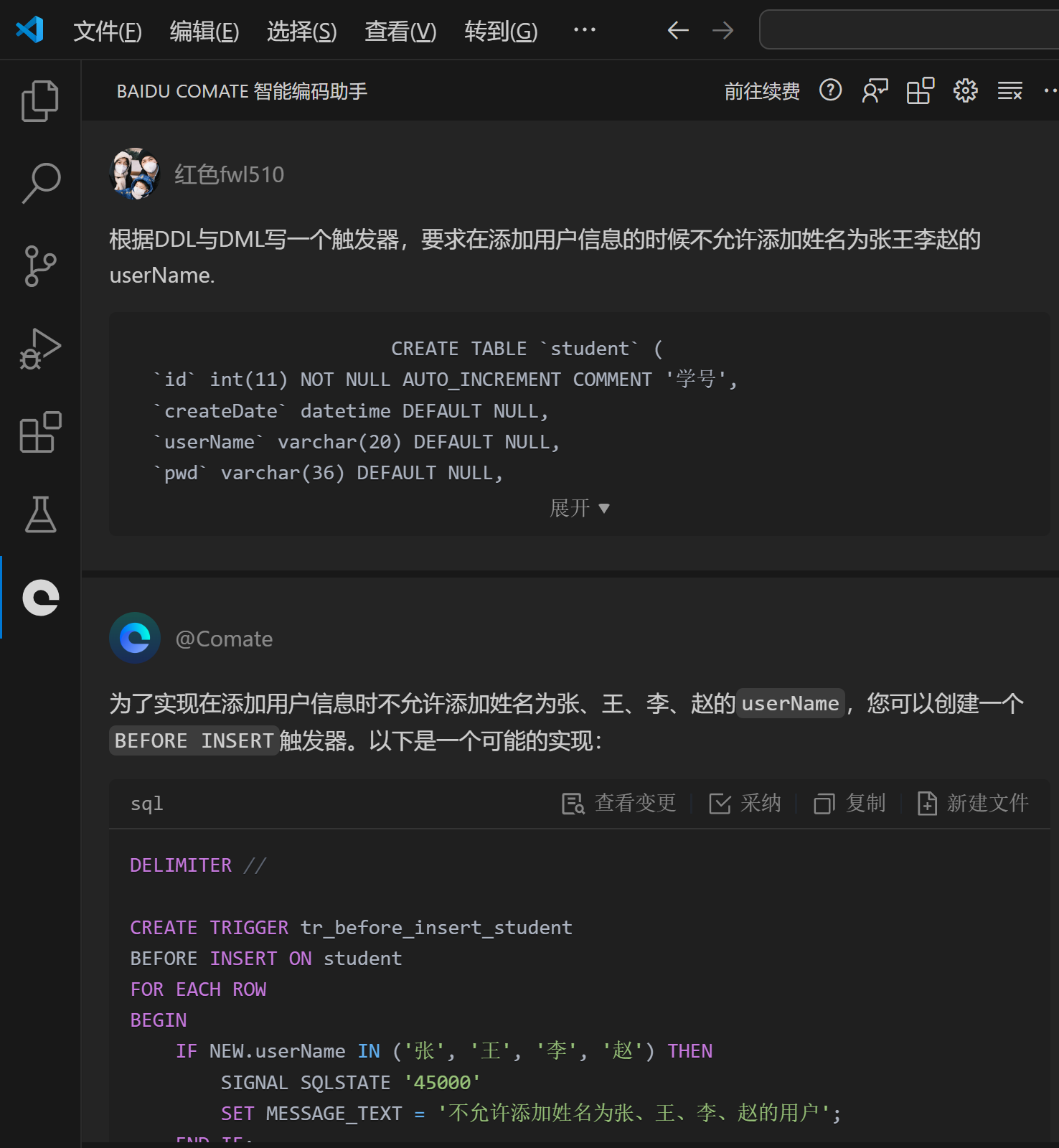Click the FOR EACH ROW line

[199, 989]
